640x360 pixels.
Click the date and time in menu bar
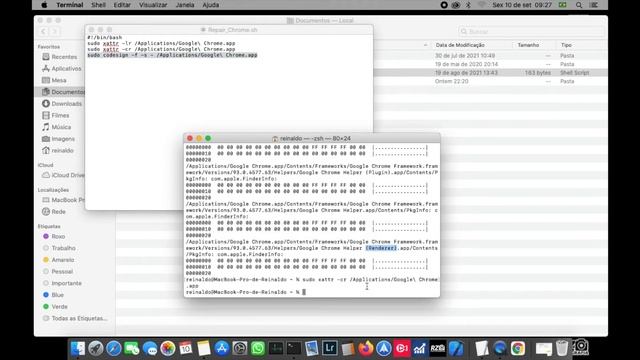pos(522,5)
